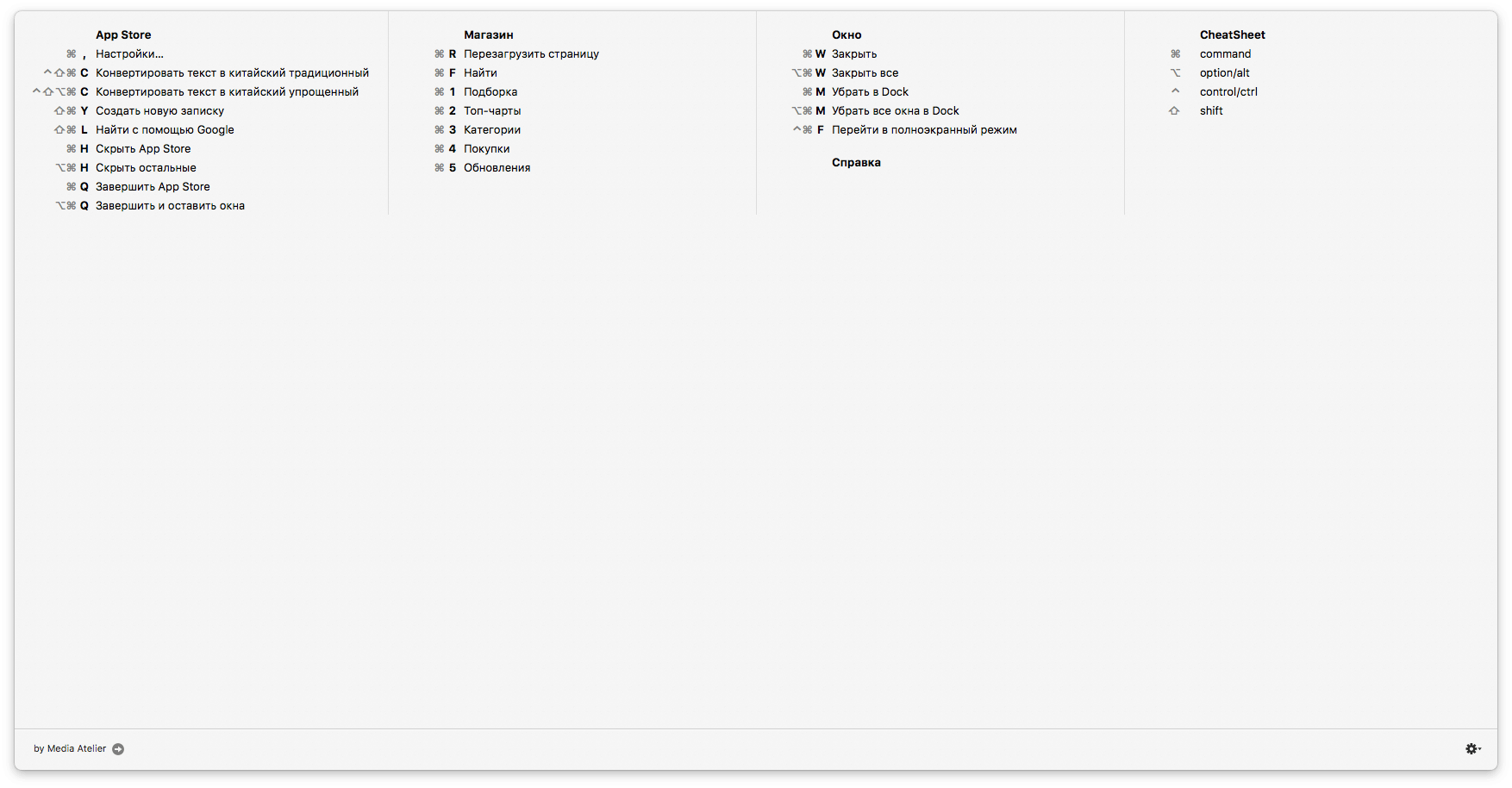Select 'Закрыть все' entry
Viewport: 1512px width, 788px height.
pos(865,72)
